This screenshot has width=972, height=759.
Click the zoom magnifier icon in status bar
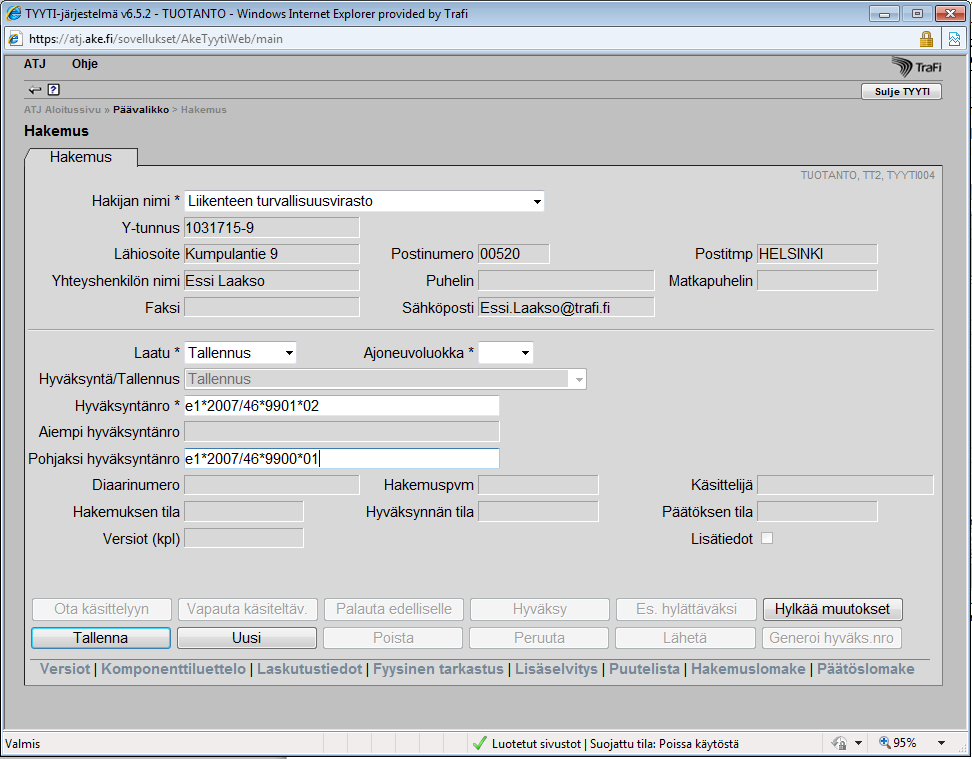coord(885,742)
